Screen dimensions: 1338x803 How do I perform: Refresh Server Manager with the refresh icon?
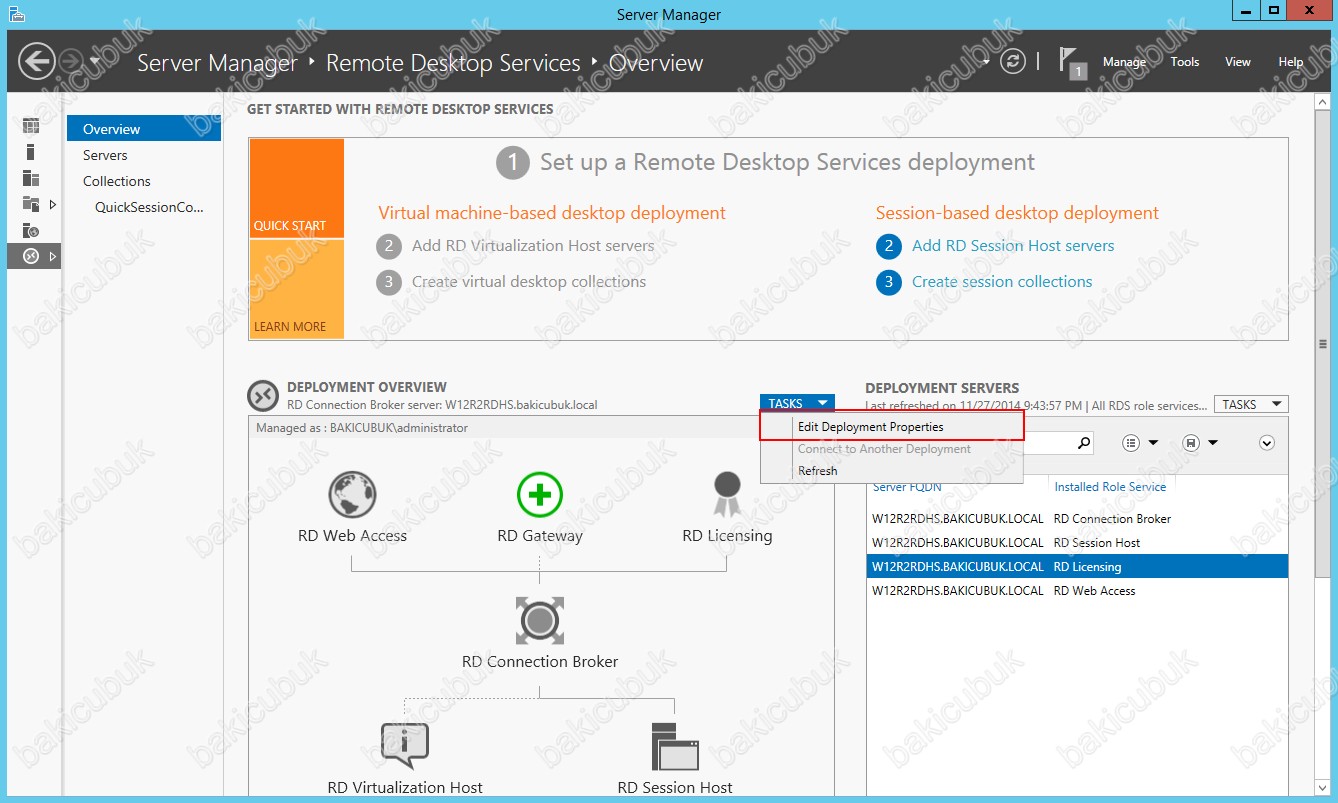tap(1013, 62)
